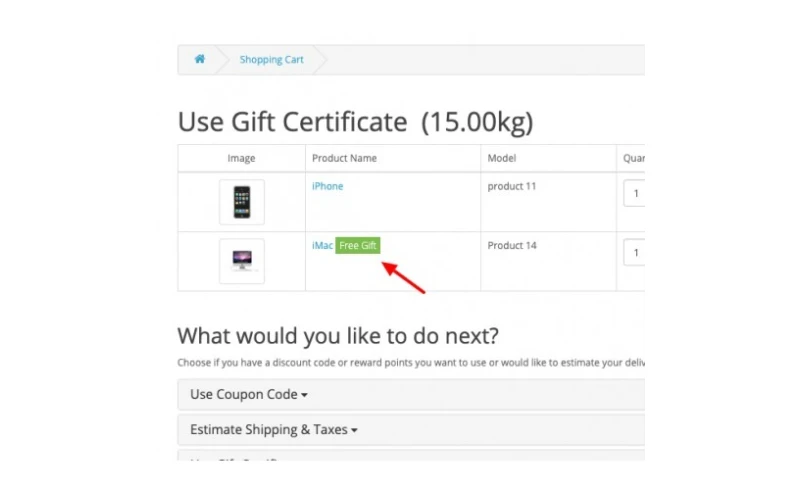
Task: Expand the Estimate Shipping & Taxes panel
Action: tap(269, 430)
